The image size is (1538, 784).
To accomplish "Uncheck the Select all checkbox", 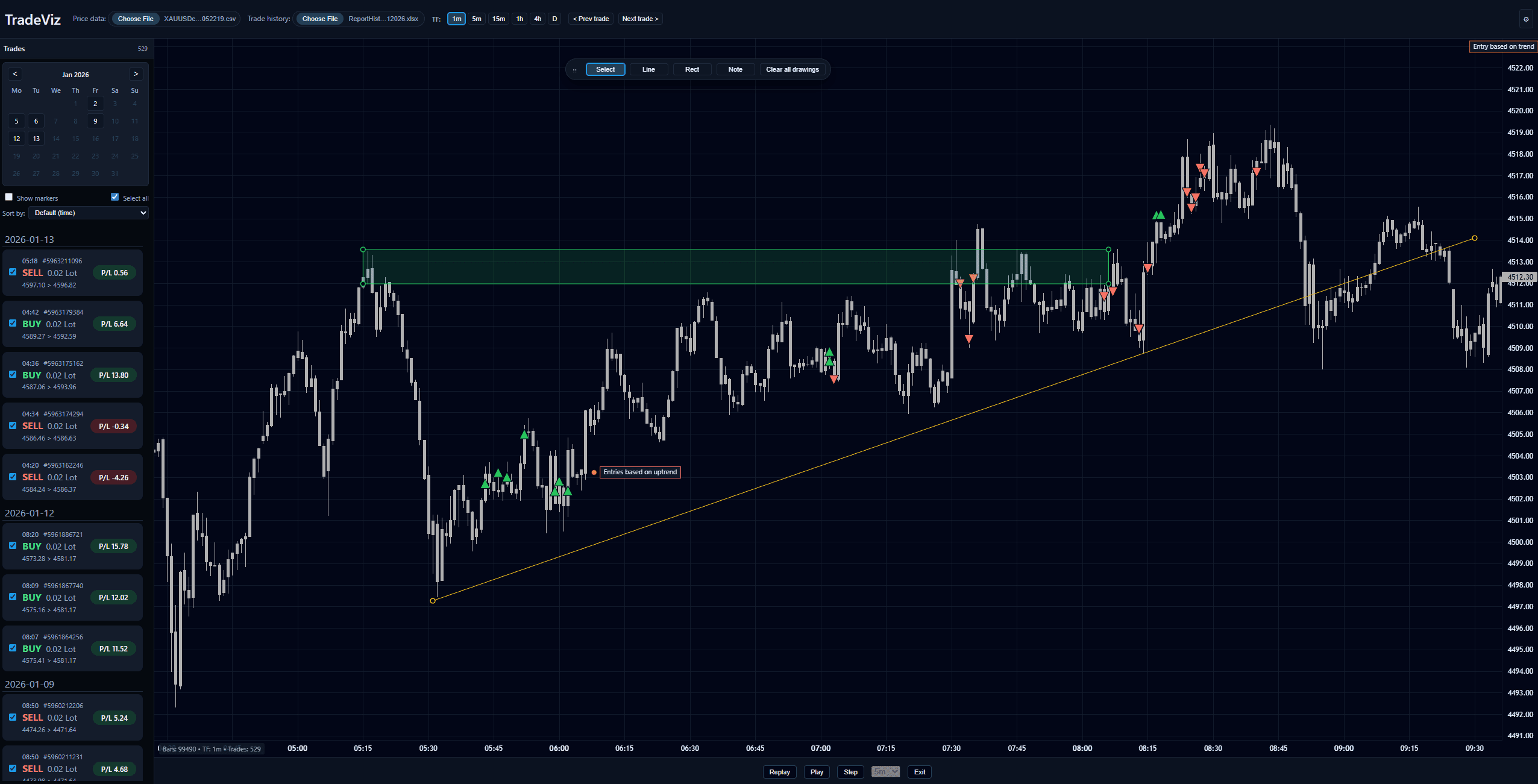I will click(115, 197).
